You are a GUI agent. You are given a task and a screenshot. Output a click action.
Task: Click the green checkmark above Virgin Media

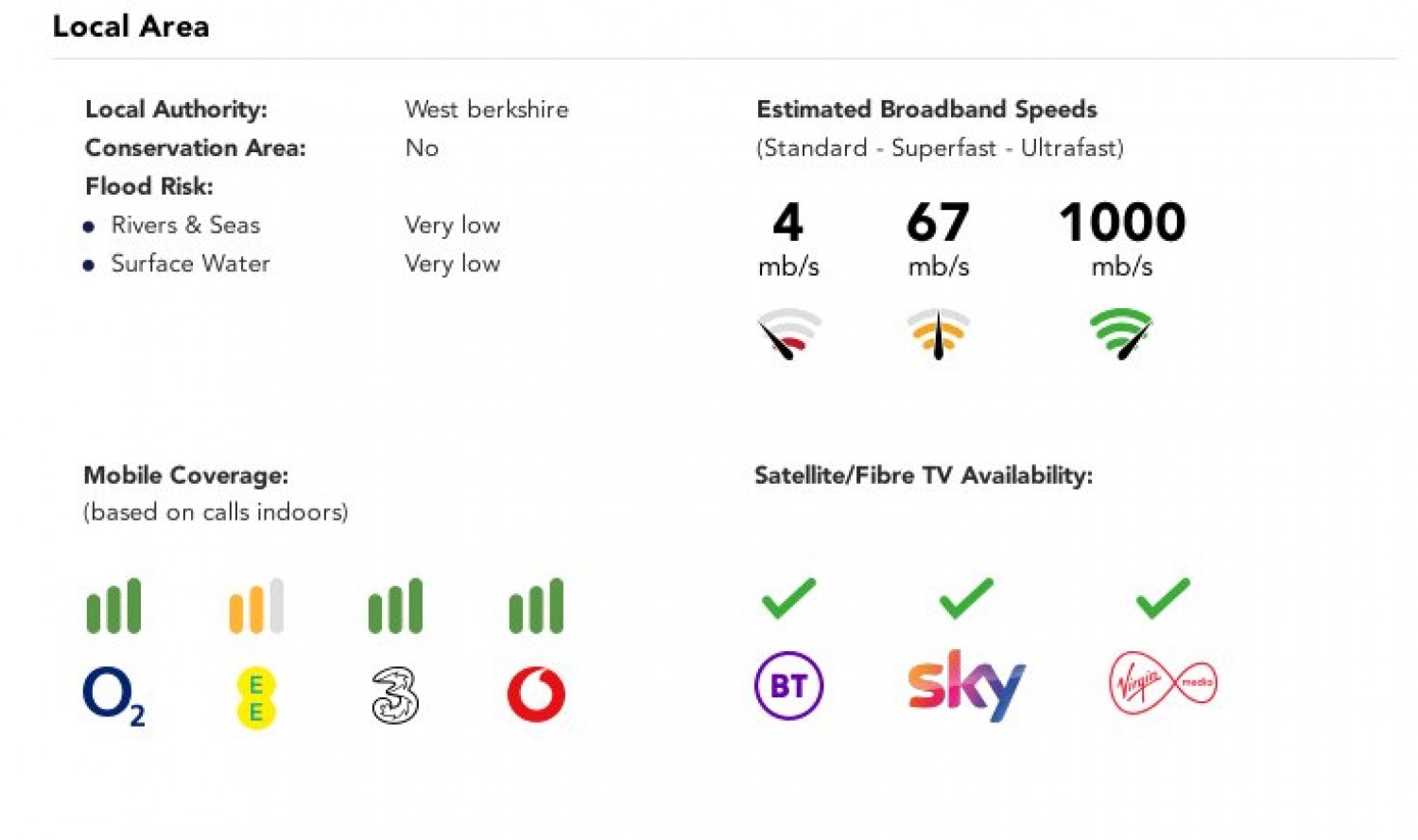click(x=1162, y=598)
